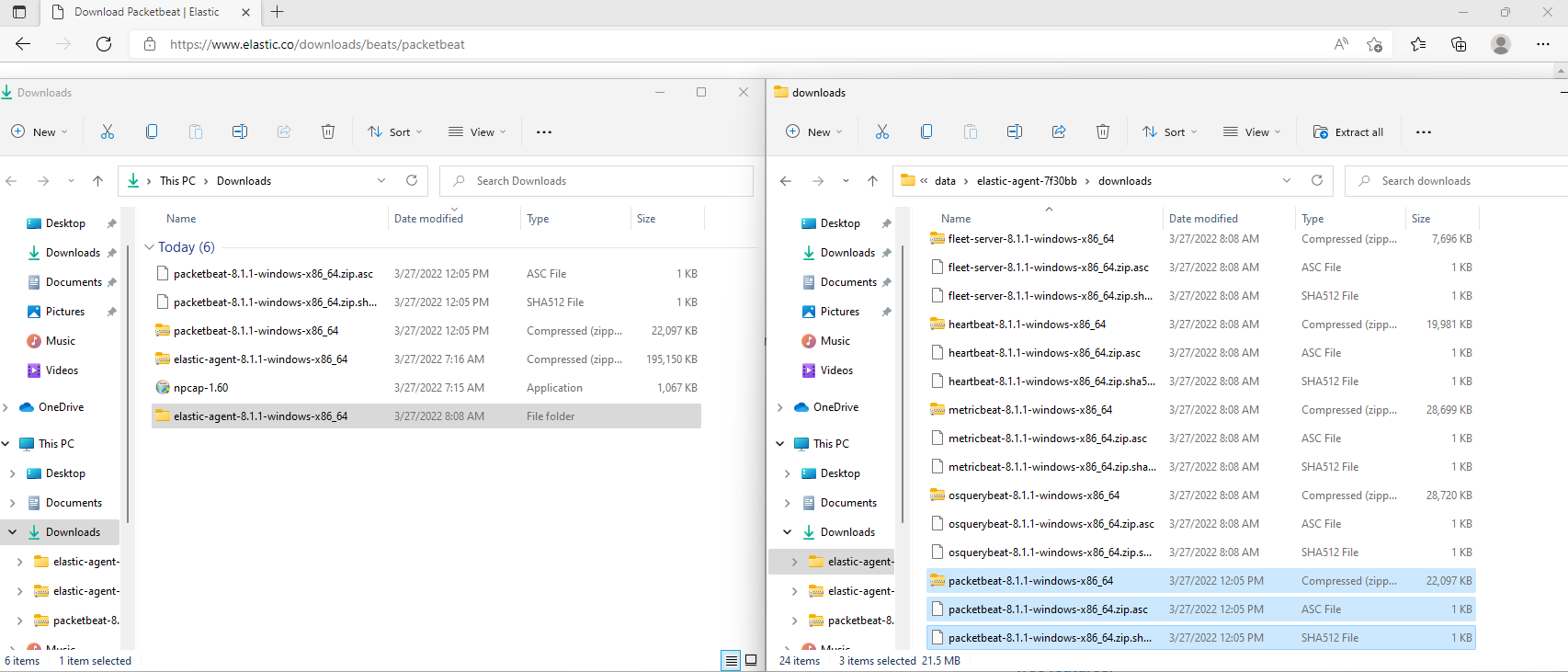
Task: Collapse the Today (6) group
Action: (149, 247)
